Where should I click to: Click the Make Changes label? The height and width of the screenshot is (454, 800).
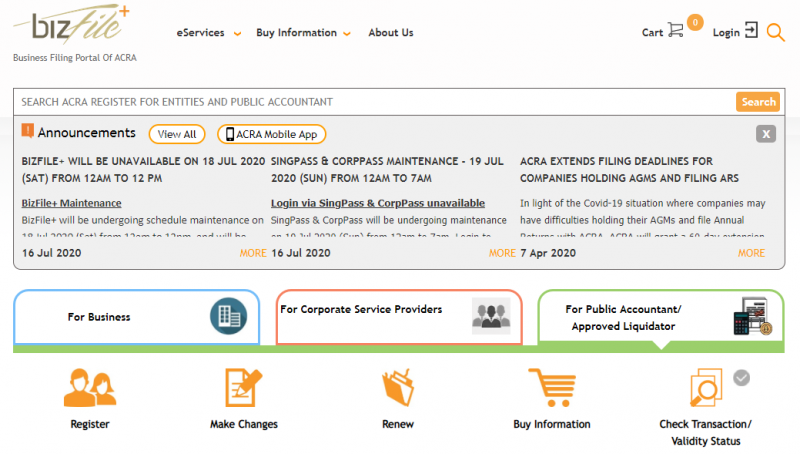(244, 424)
